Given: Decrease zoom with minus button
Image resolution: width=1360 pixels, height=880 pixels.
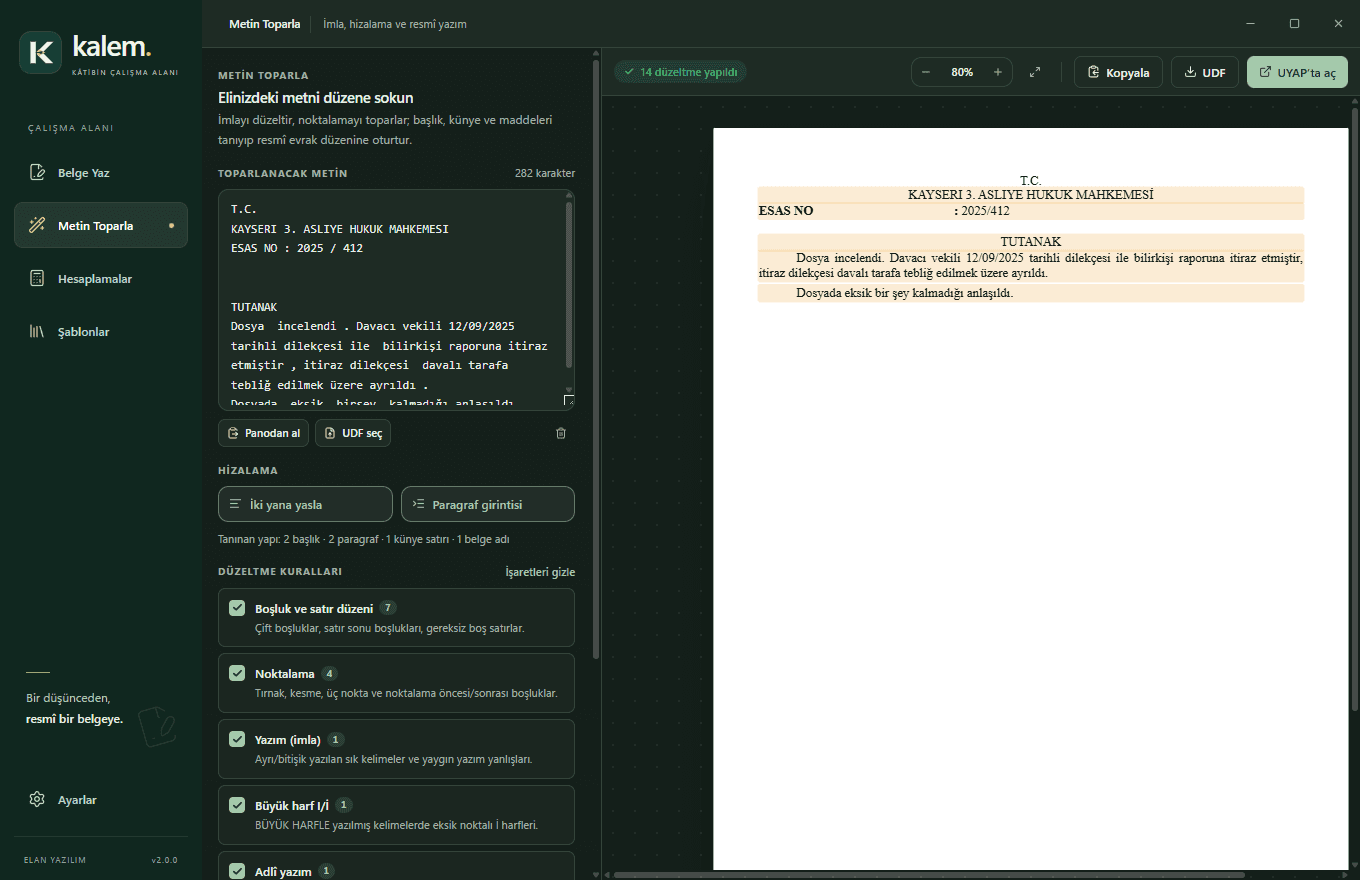Looking at the screenshot, I should click(x=926, y=72).
